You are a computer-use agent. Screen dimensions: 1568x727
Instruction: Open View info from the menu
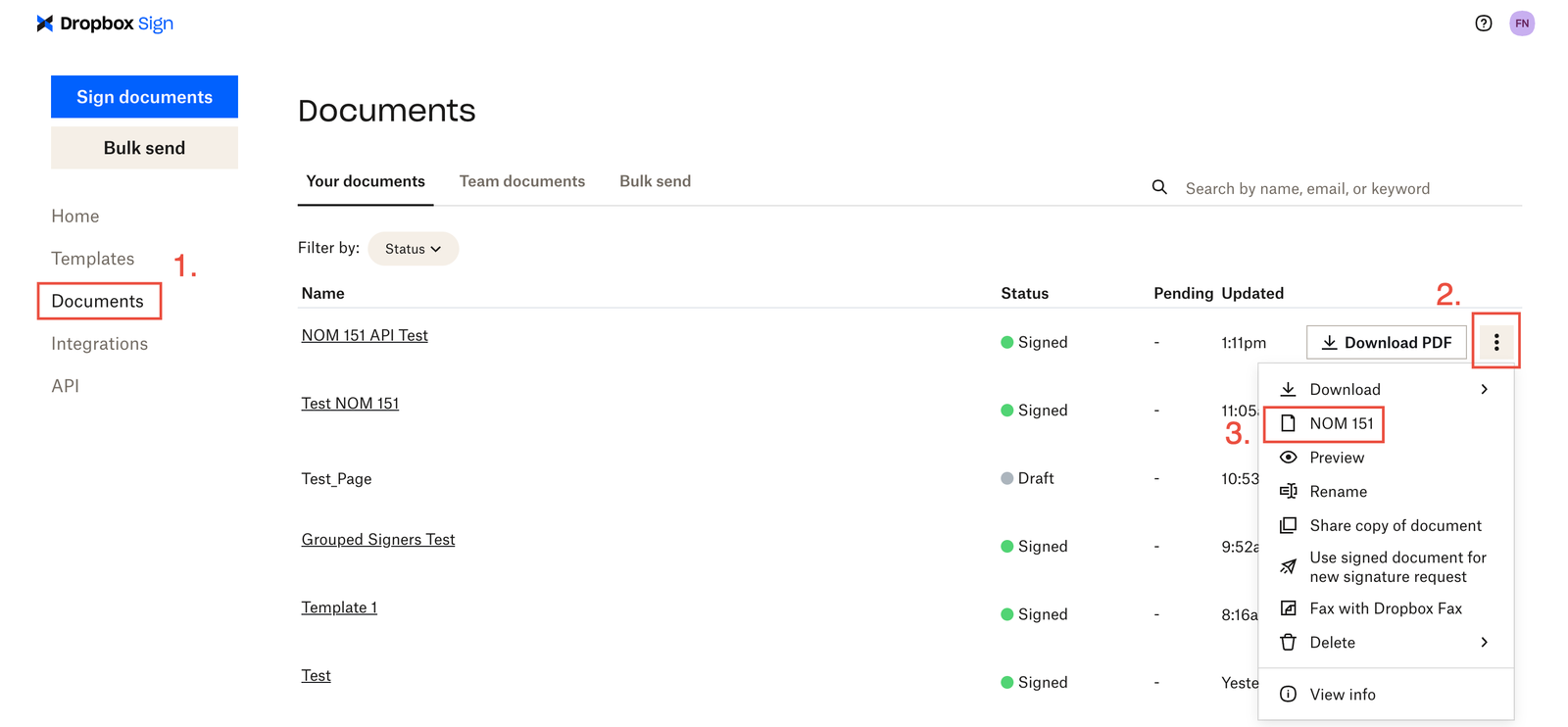coord(1386,694)
